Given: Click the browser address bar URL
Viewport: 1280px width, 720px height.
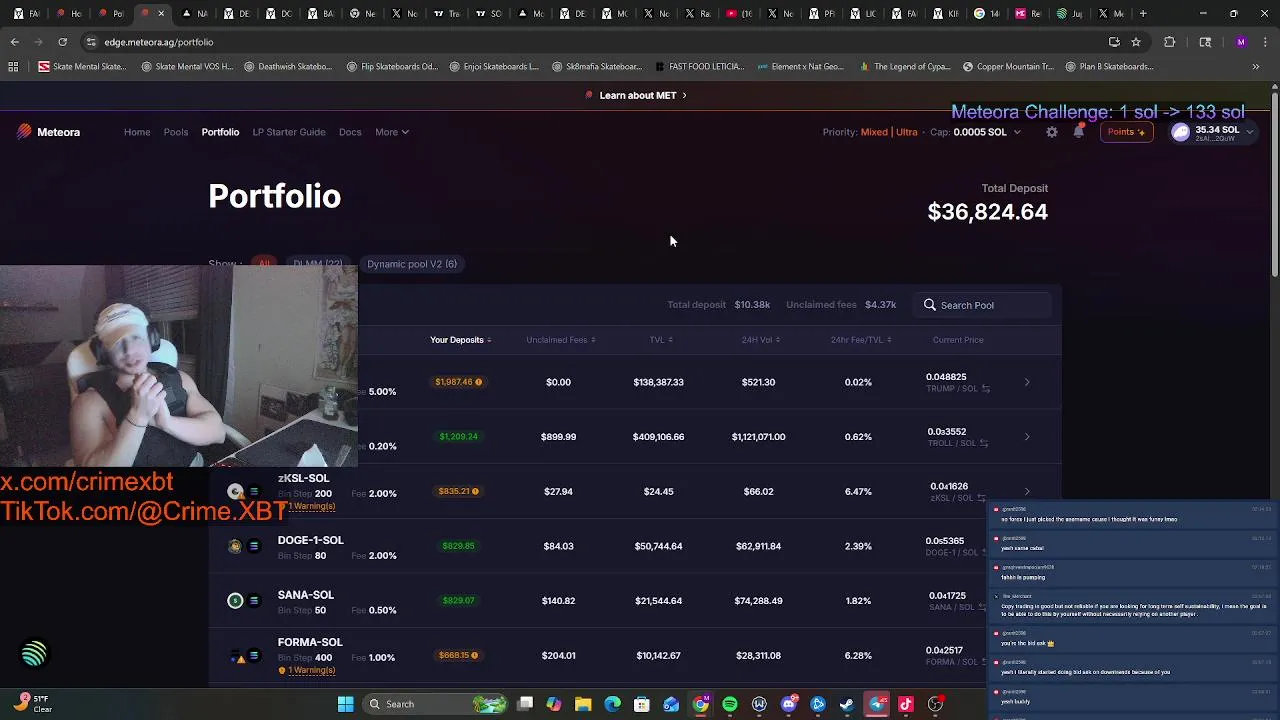Looking at the screenshot, I should (x=159, y=42).
